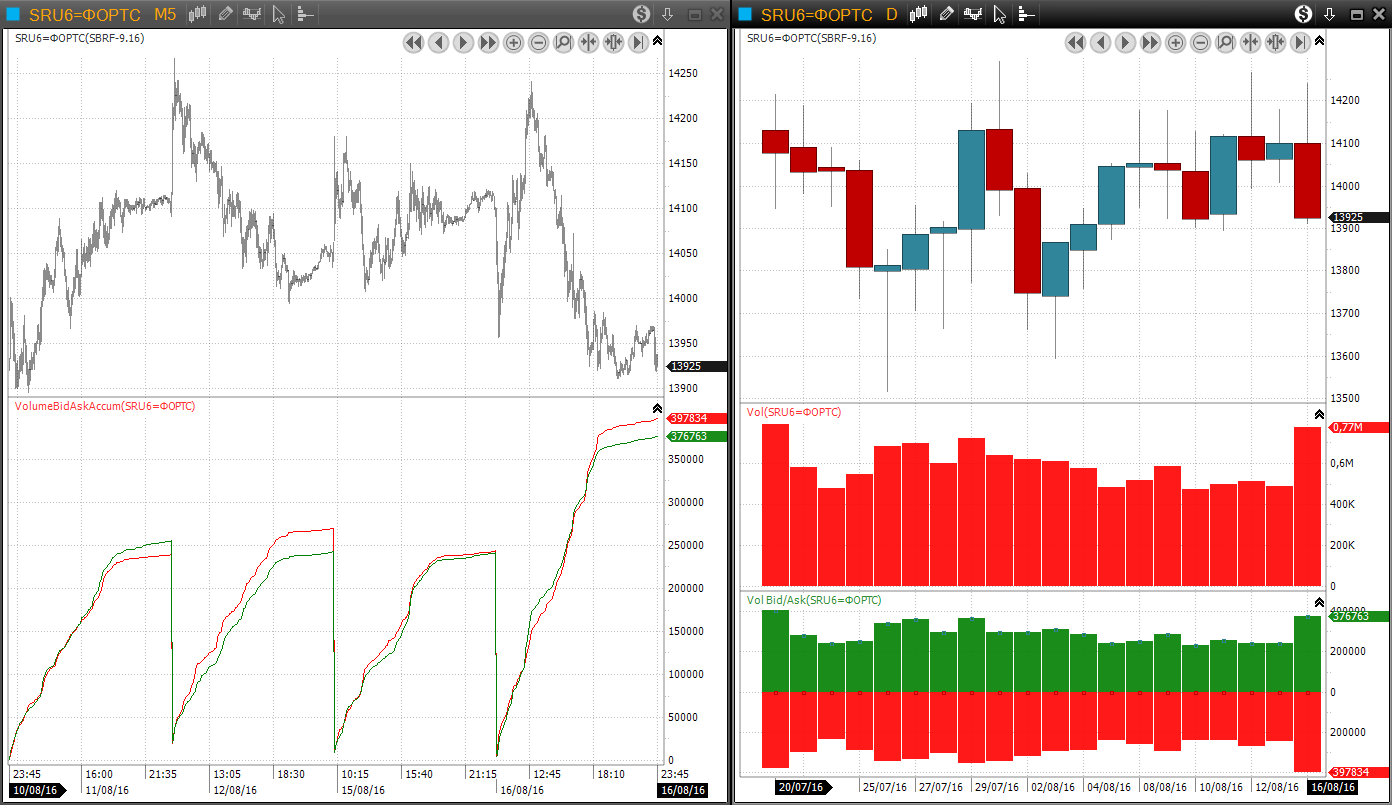Click the candlestick chart type icon in M5 window
Viewport: 1392px width, 805px height.
(x=197, y=14)
